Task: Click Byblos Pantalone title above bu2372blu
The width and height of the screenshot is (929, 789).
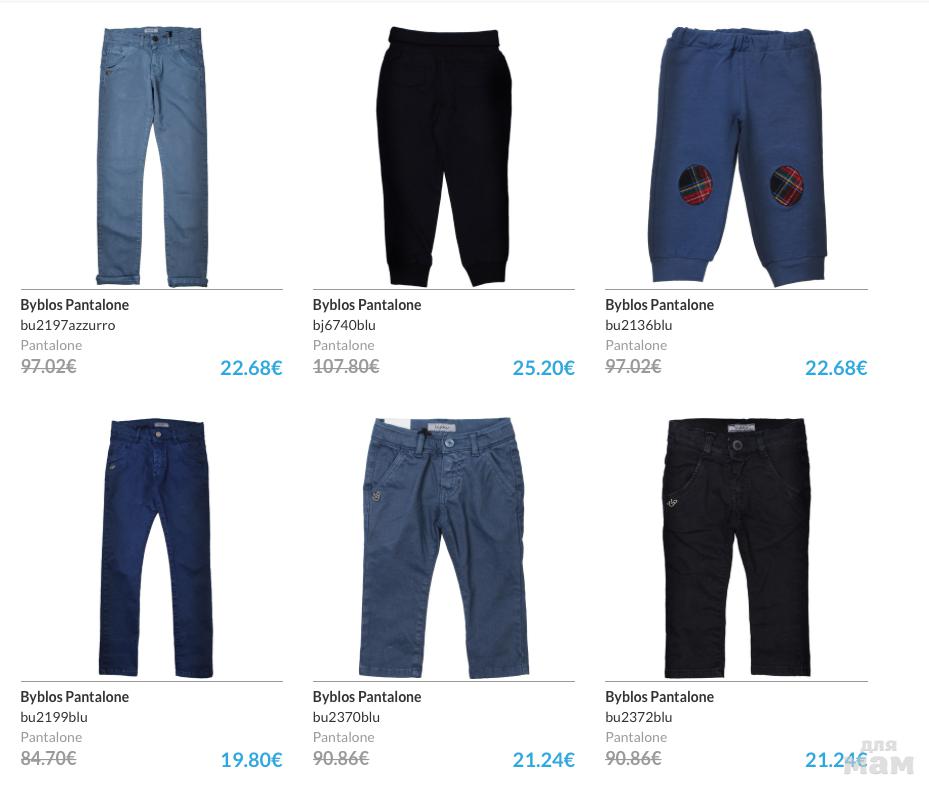Action: click(659, 697)
